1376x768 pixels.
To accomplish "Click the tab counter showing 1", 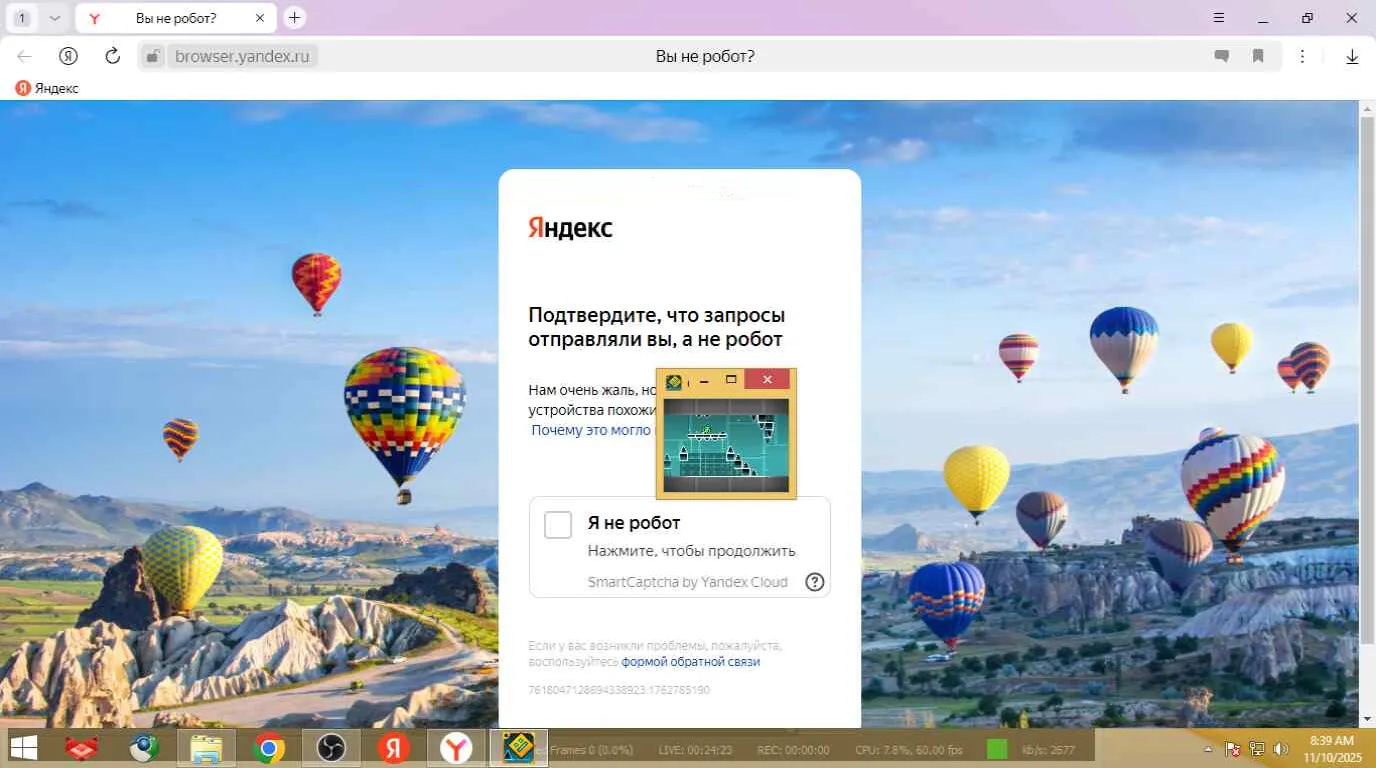I will coord(23,18).
